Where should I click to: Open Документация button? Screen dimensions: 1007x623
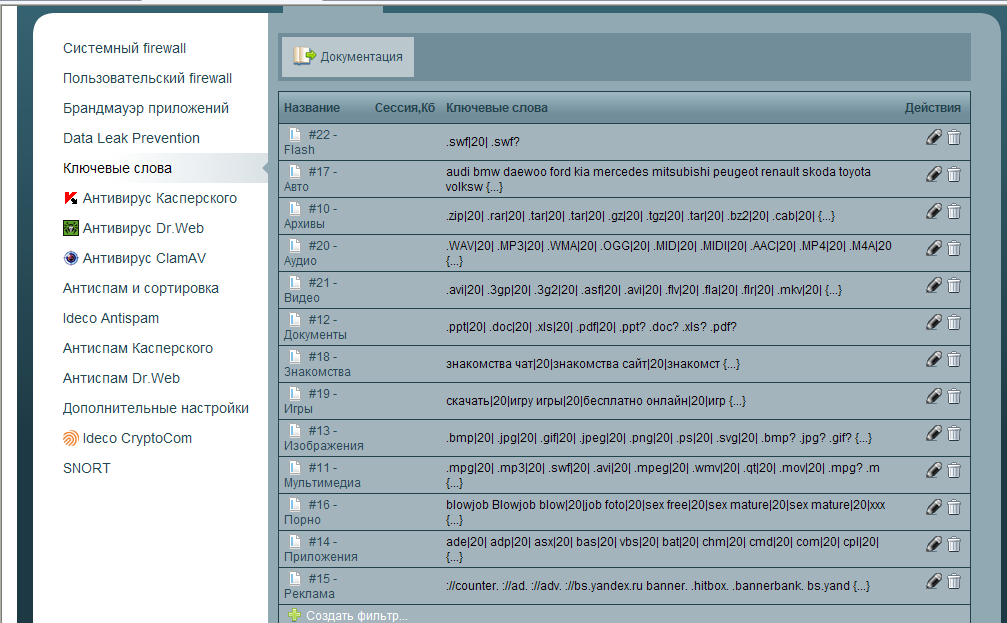click(x=348, y=57)
